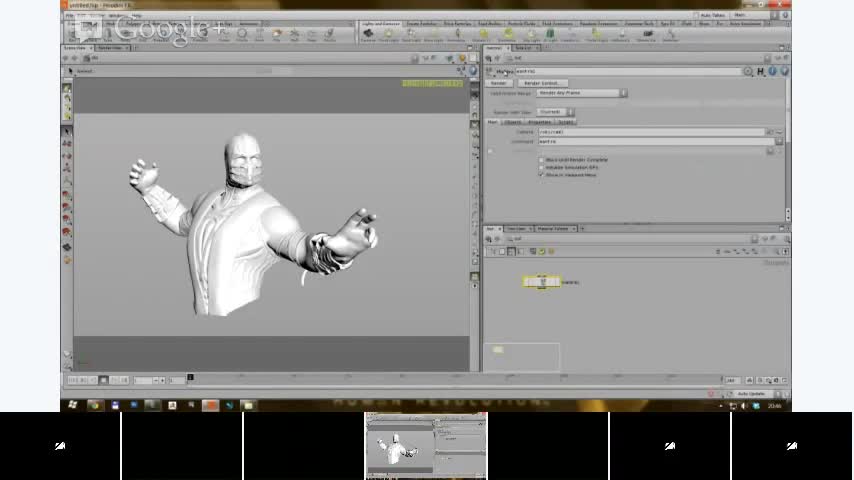Click the Area Light shelf tool
The image size is (854, 480).
[434, 35]
